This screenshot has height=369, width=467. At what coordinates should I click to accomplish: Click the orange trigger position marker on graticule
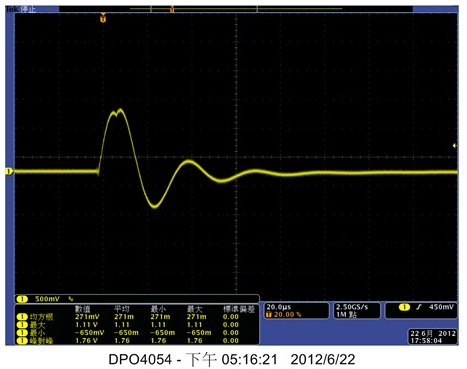103,18
